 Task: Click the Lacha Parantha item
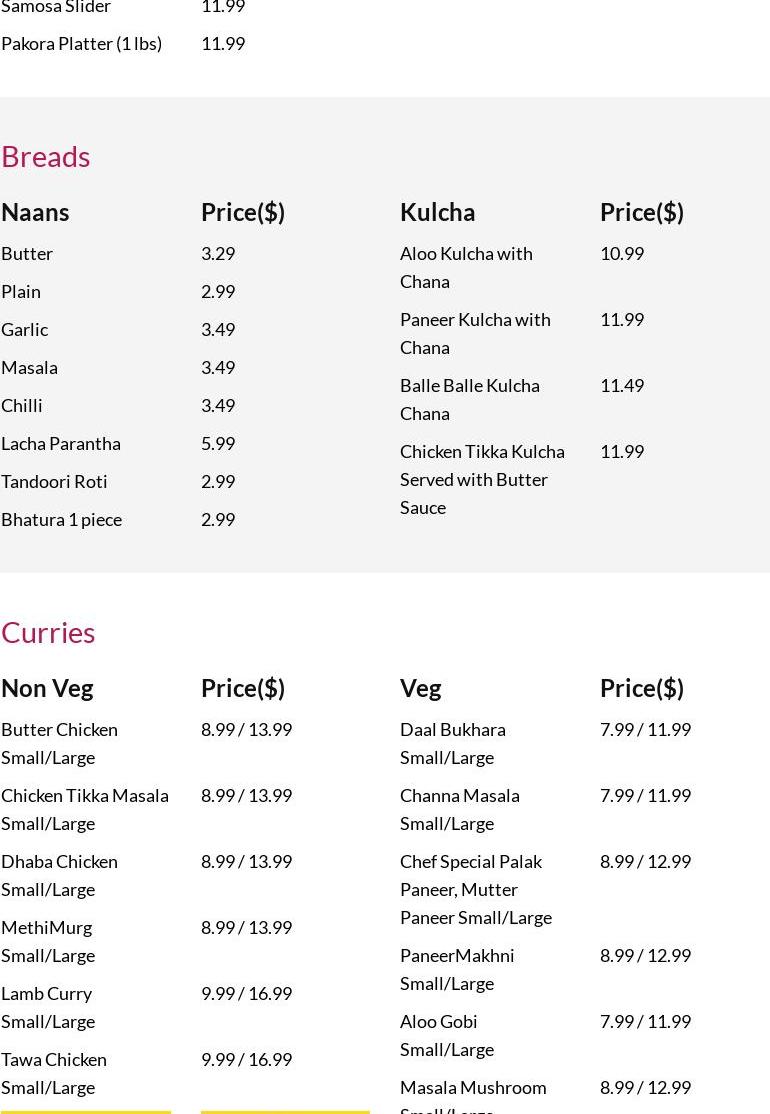(x=61, y=443)
